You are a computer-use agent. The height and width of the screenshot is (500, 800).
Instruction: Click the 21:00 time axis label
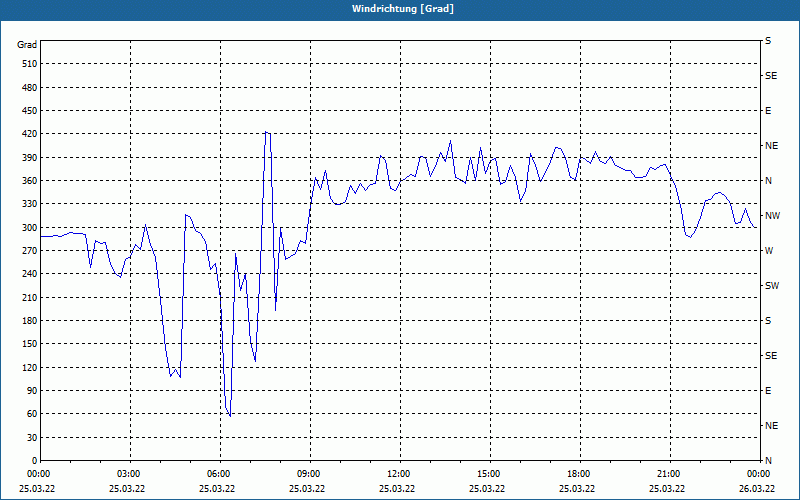tap(668, 474)
